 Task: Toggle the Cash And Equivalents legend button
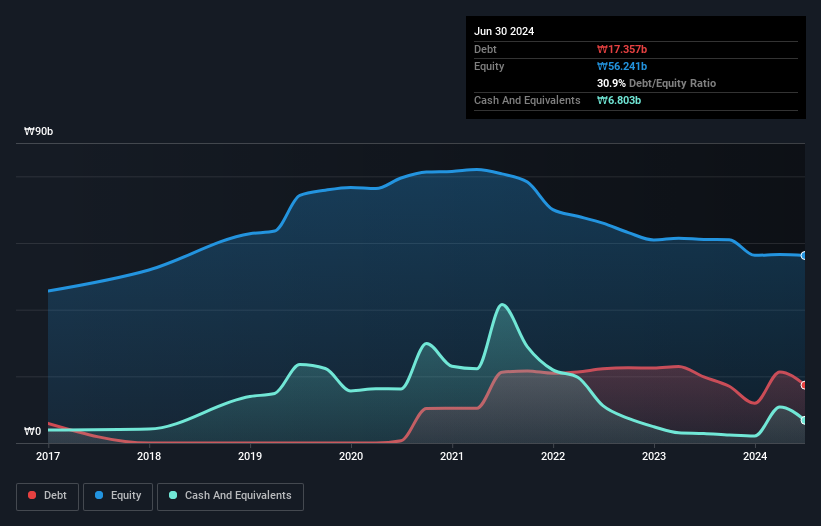[x=230, y=496]
